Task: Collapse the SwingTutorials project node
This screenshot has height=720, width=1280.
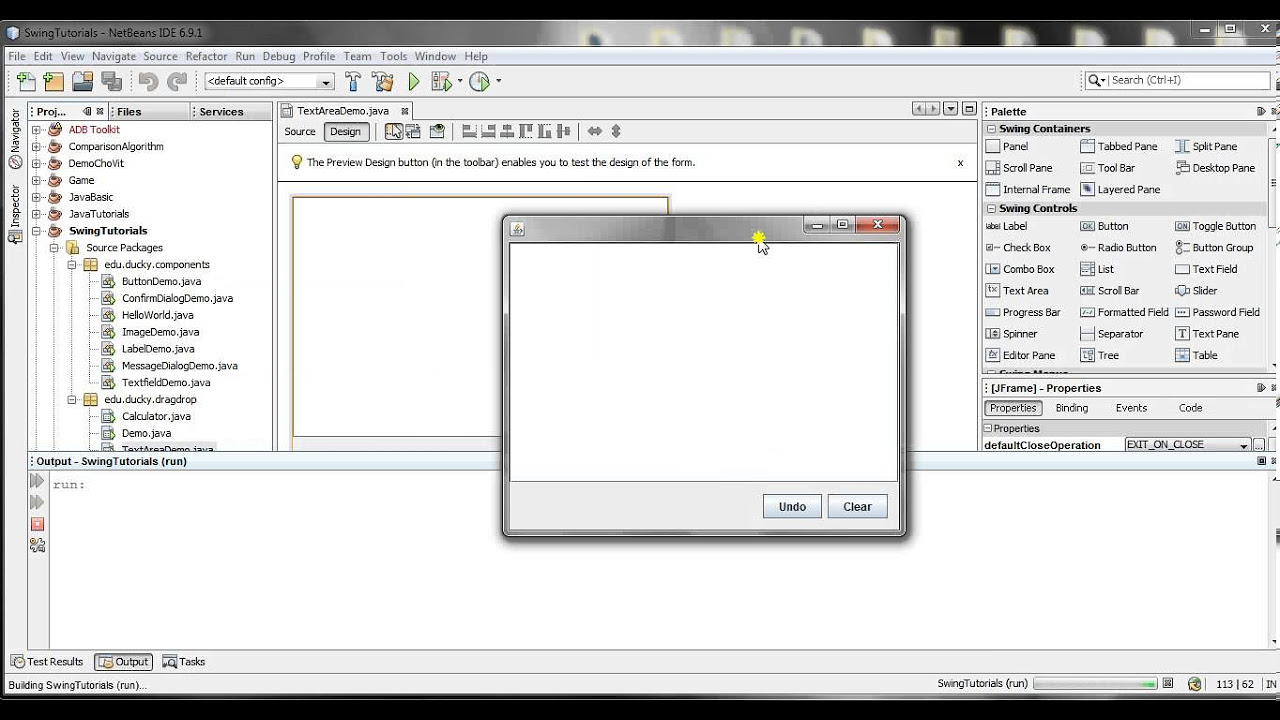Action: coord(36,231)
